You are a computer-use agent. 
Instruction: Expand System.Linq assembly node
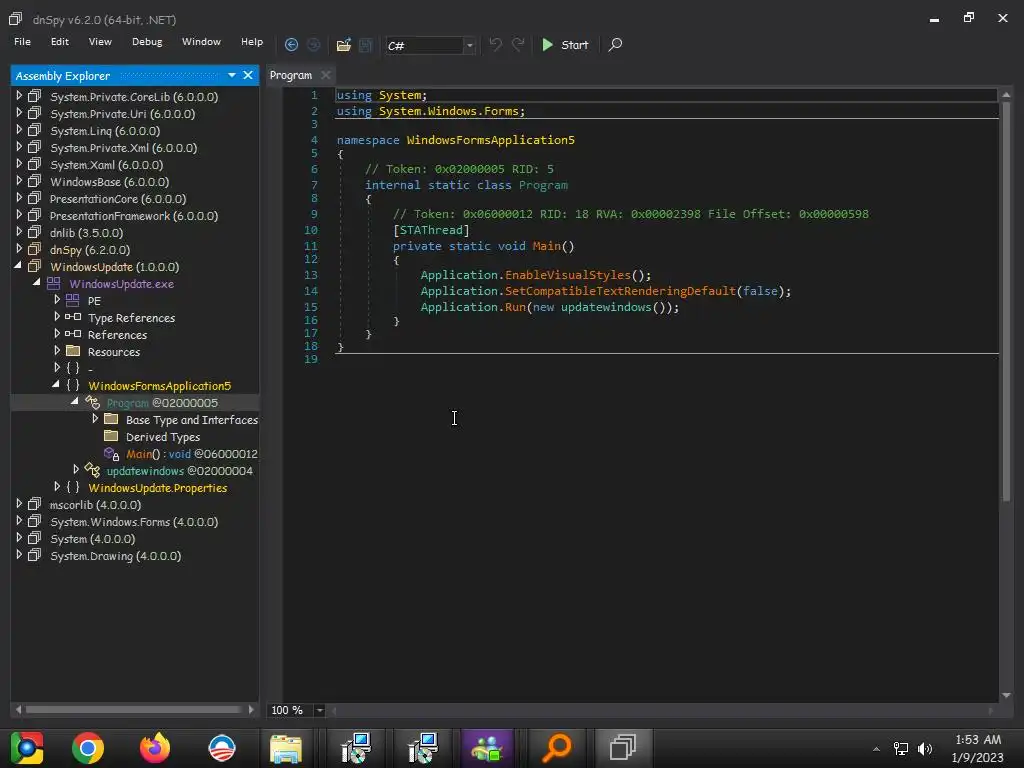click(19, 130)
